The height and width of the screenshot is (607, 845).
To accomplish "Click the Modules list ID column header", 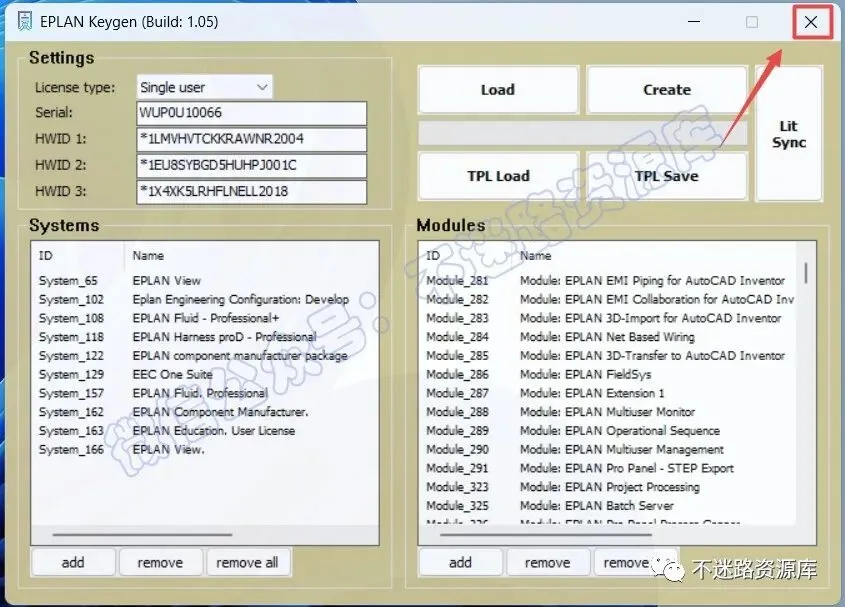I will [x=467, y=256].
